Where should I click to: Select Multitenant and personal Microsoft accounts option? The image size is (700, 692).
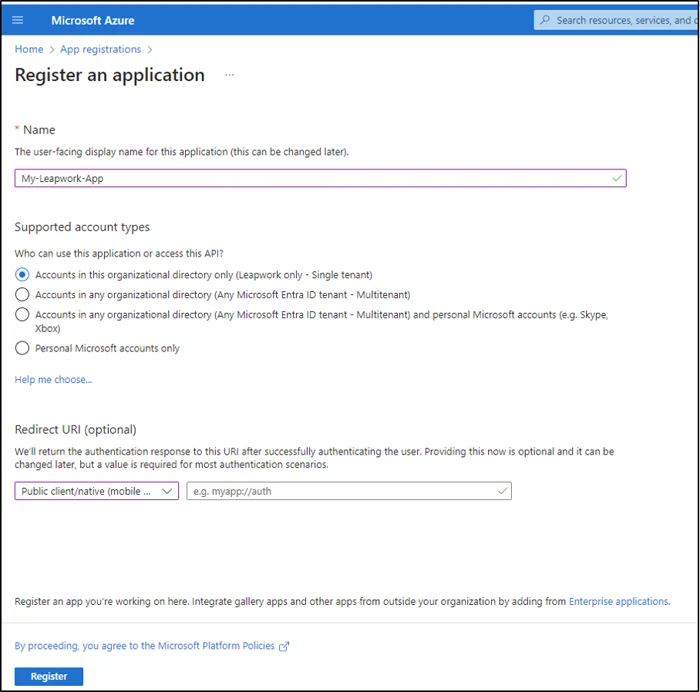[x=22, y=314]
